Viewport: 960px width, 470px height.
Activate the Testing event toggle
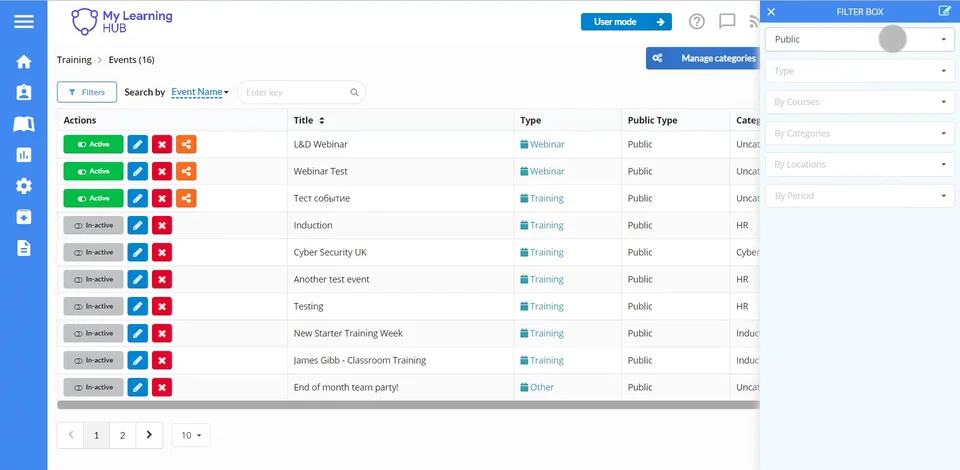(x=93, y=306)
